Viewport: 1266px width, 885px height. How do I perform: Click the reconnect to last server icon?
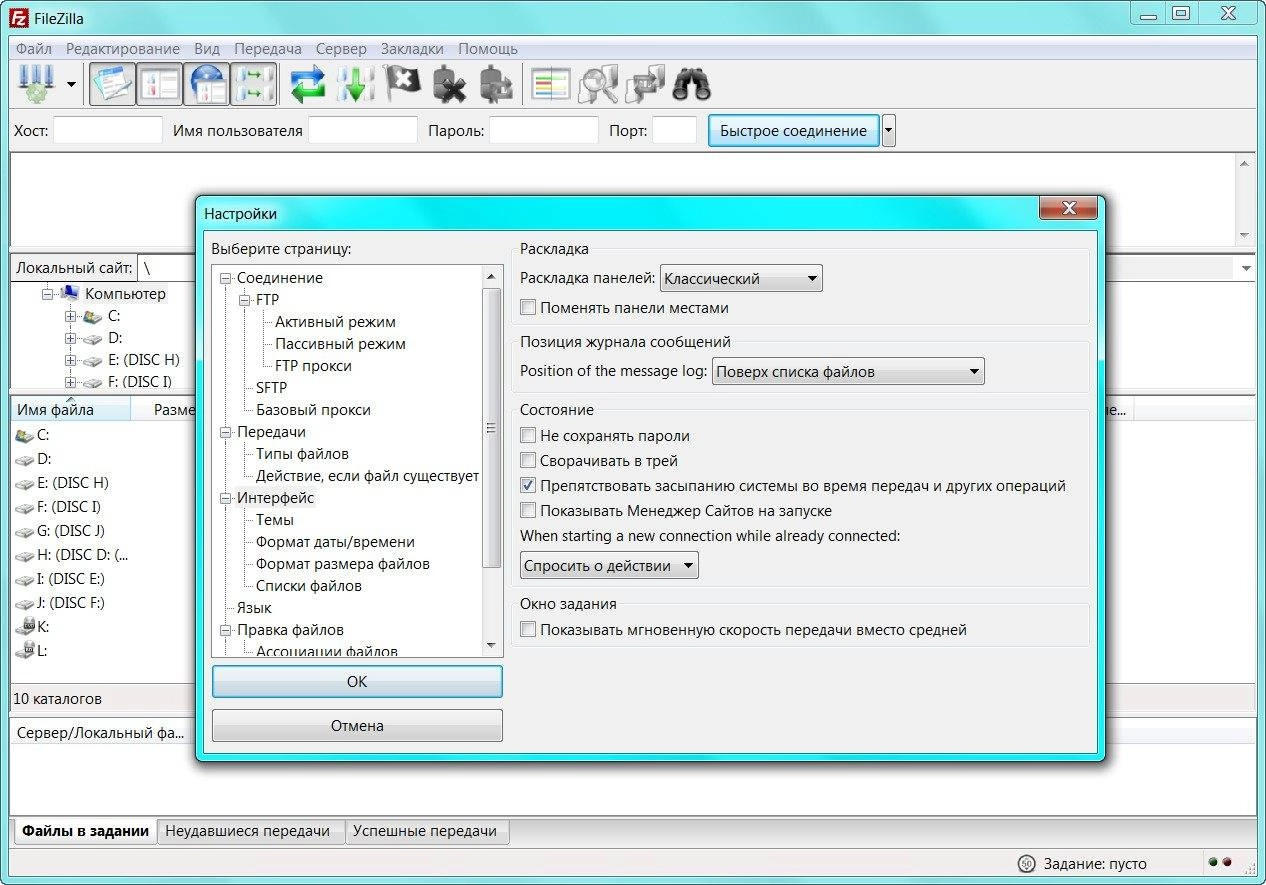pyautogui.click(x=497, y=84)
